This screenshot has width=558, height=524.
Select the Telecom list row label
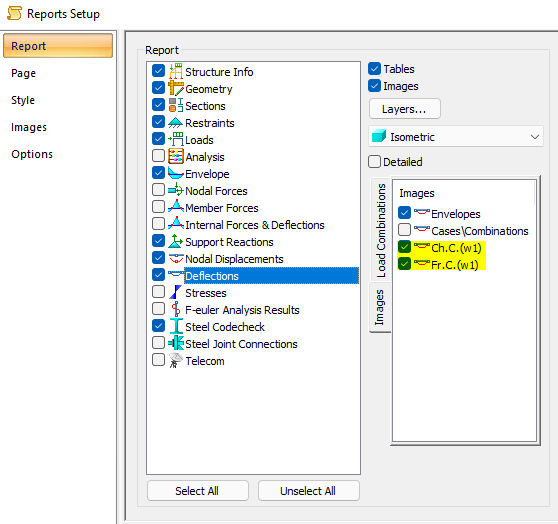click(205, 361)
